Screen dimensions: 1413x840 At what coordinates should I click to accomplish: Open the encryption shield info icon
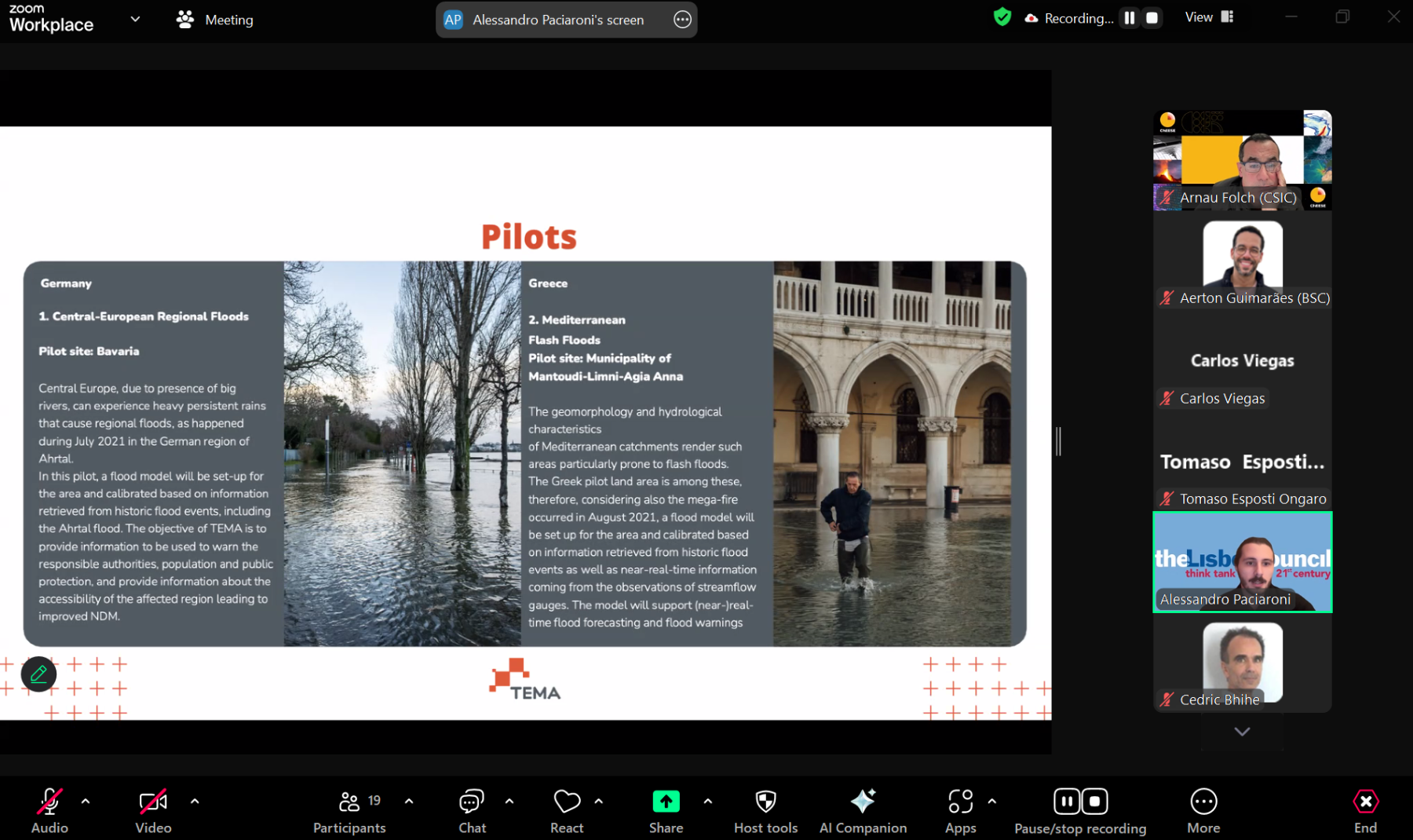[x=1002, y=17]
